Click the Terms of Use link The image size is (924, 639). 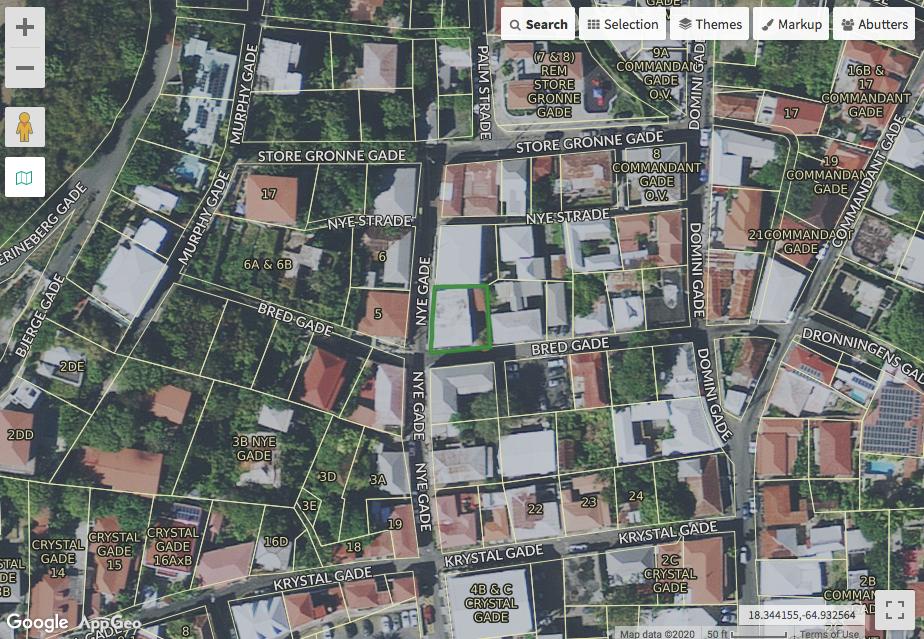(x=828, y=634)
